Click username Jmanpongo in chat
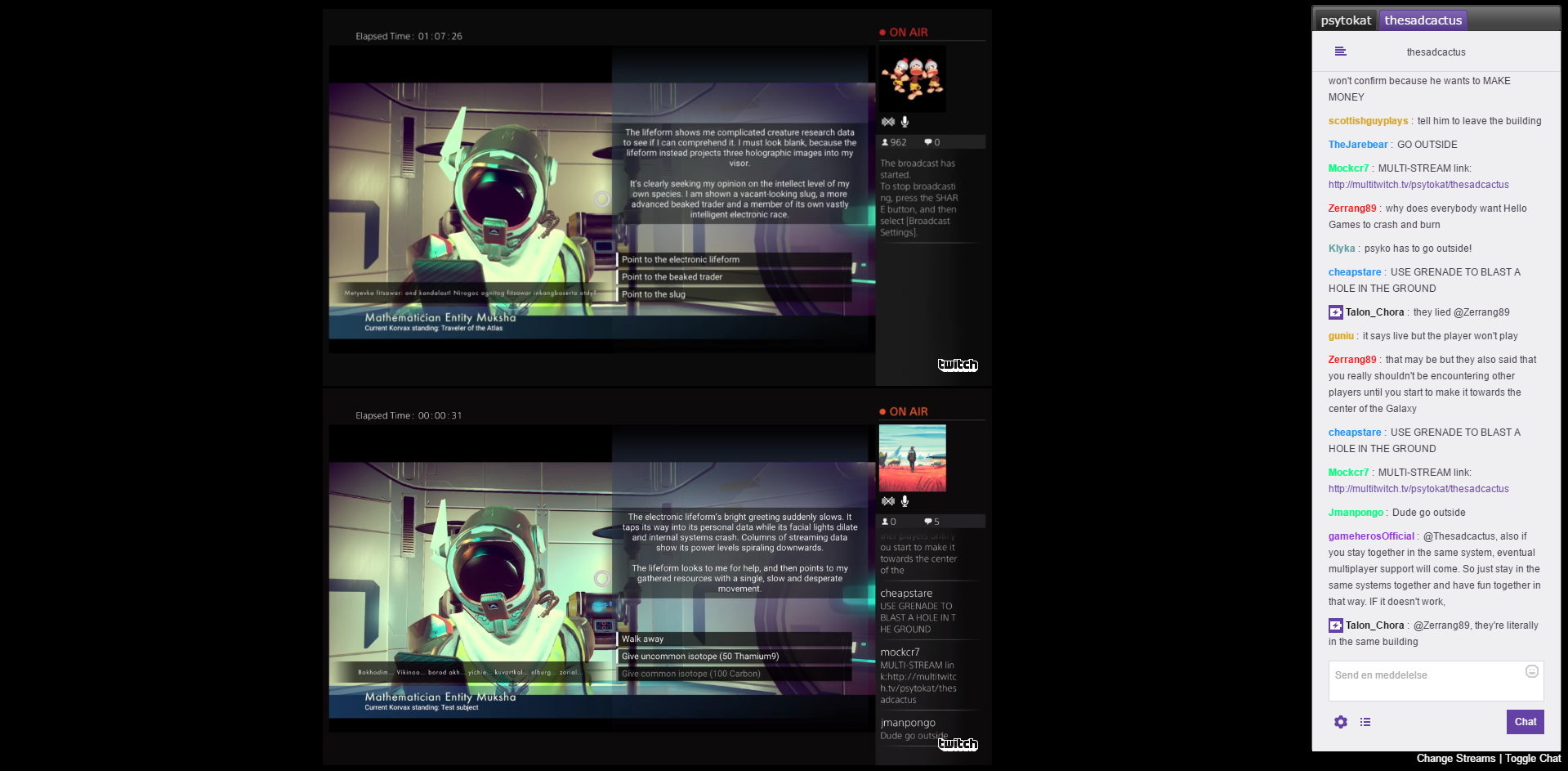This screenshot has width=1568, height=771. tap(1356, 513)
